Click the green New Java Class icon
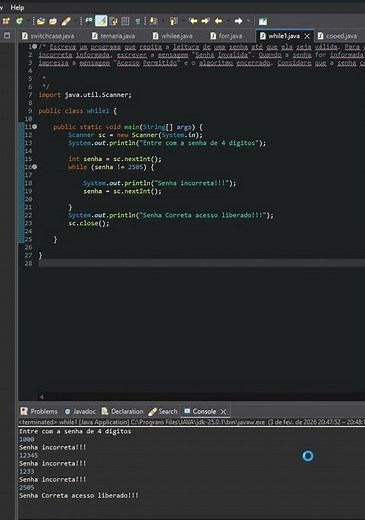365x520 pixels. (19, 21)
